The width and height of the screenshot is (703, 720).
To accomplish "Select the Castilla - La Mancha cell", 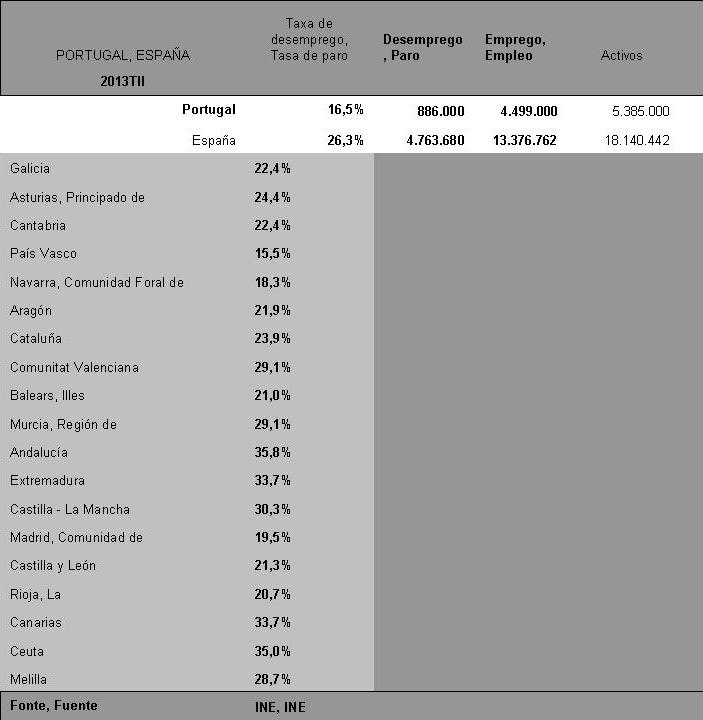I will 70,509.
